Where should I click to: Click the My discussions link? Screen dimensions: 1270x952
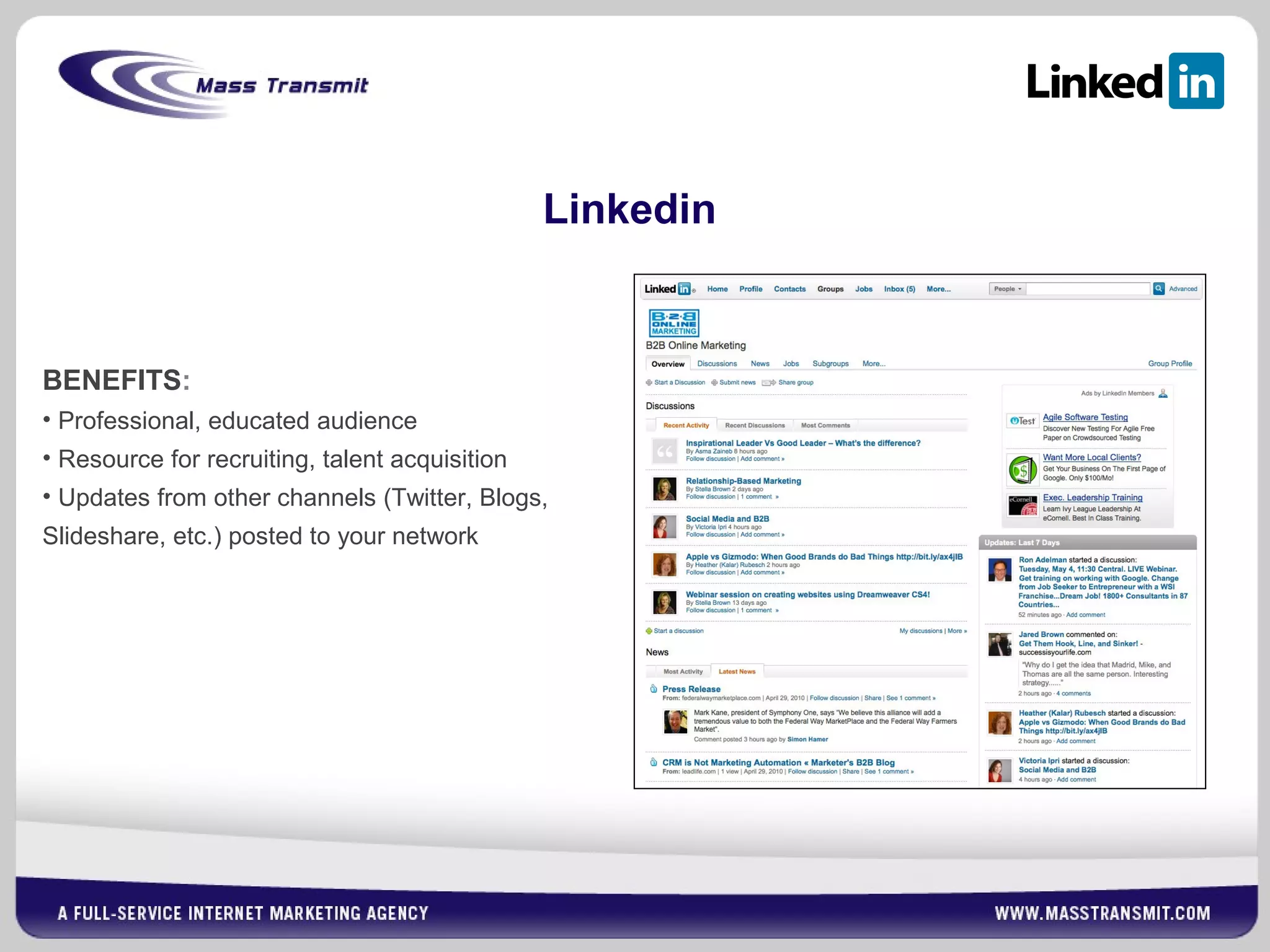pyautogui.click(x=920, y=631)
